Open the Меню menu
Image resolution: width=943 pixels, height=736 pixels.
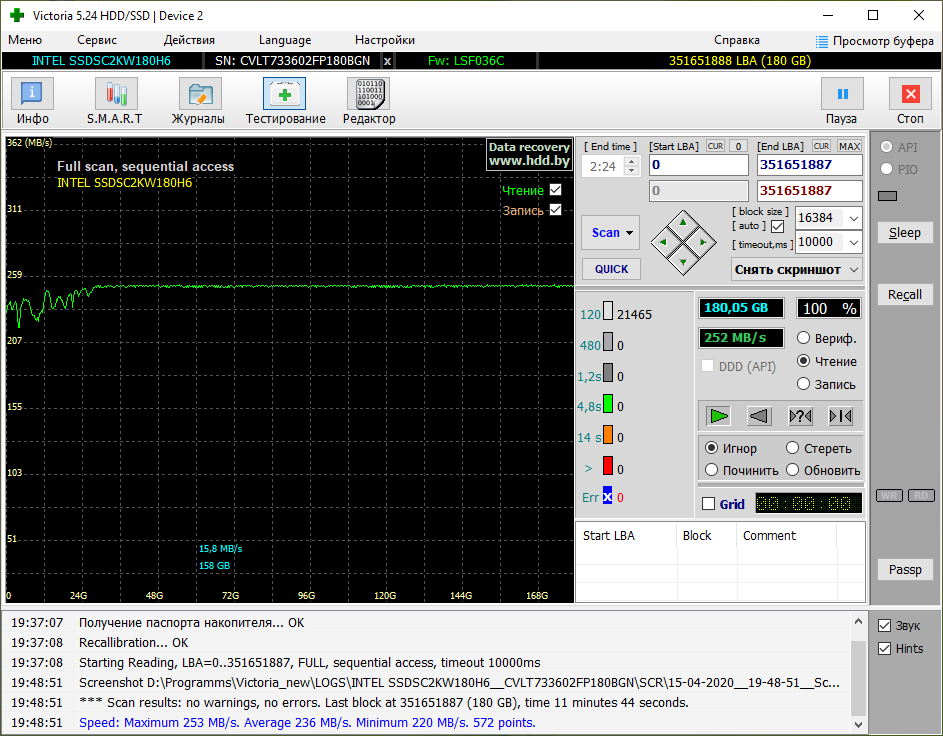(x=25, y=40)
